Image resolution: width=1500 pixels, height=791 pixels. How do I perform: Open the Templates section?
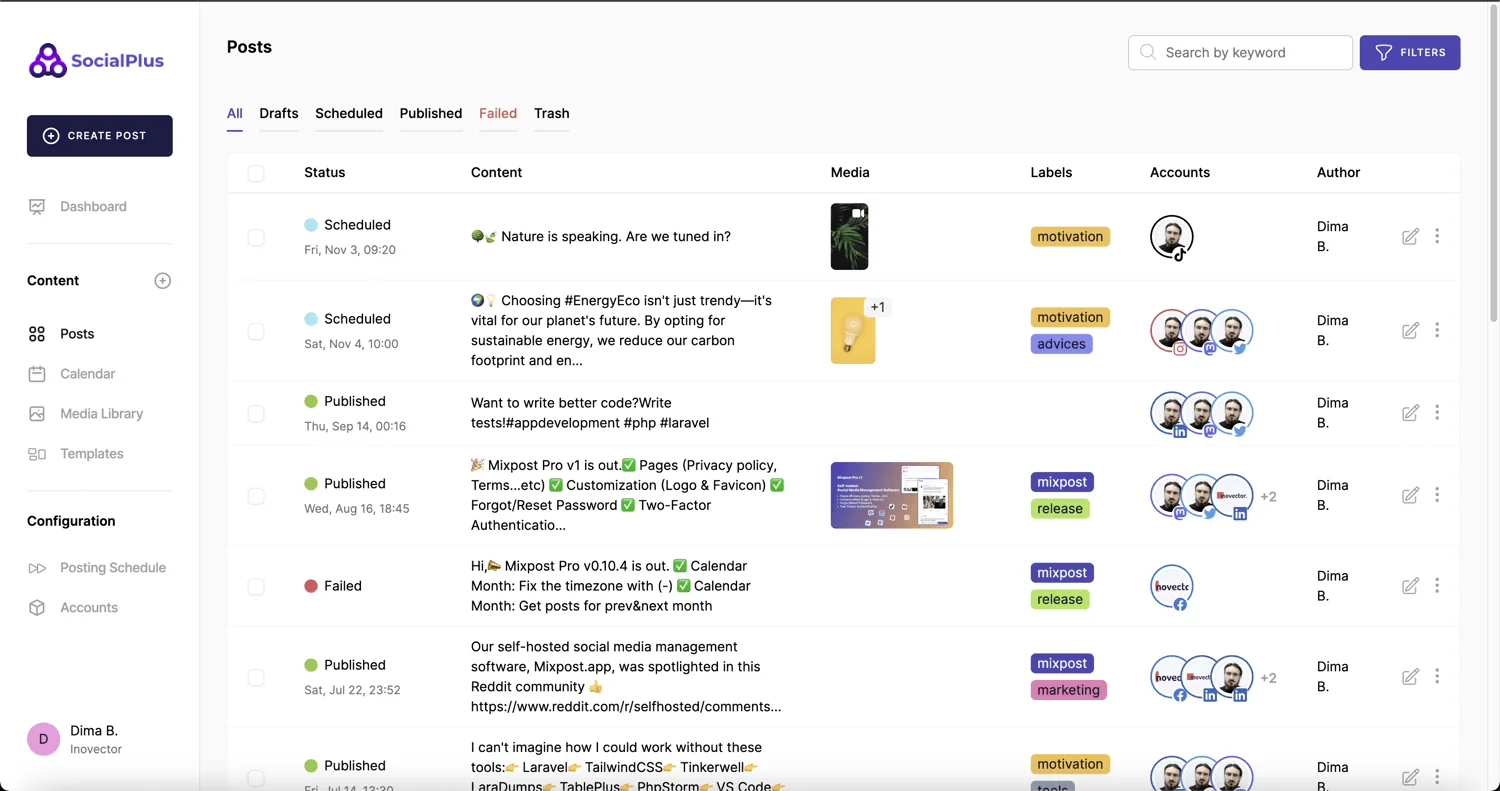click(x=91, y=453)
